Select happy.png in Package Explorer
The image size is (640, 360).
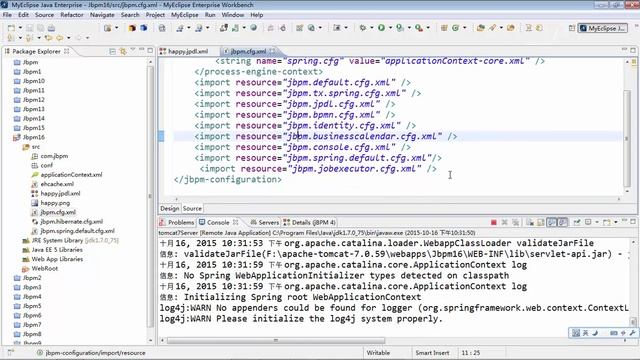[55, 203]
